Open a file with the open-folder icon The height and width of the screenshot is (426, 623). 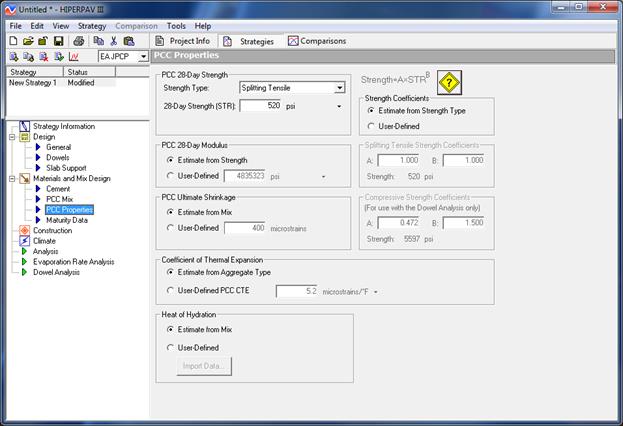click(28, 41)
